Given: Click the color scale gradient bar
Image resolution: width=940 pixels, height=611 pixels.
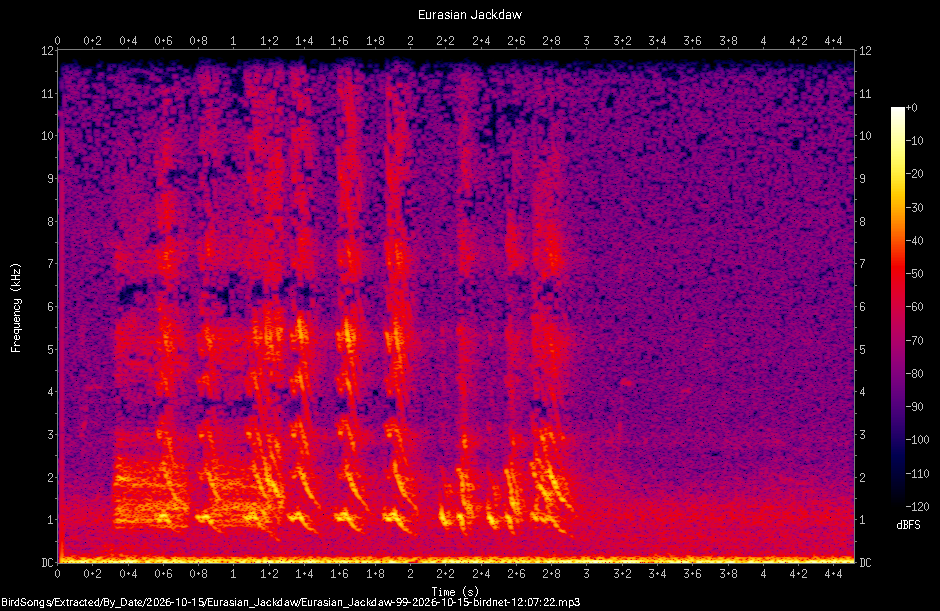Looking at the screenshot, I should (897, 307).
